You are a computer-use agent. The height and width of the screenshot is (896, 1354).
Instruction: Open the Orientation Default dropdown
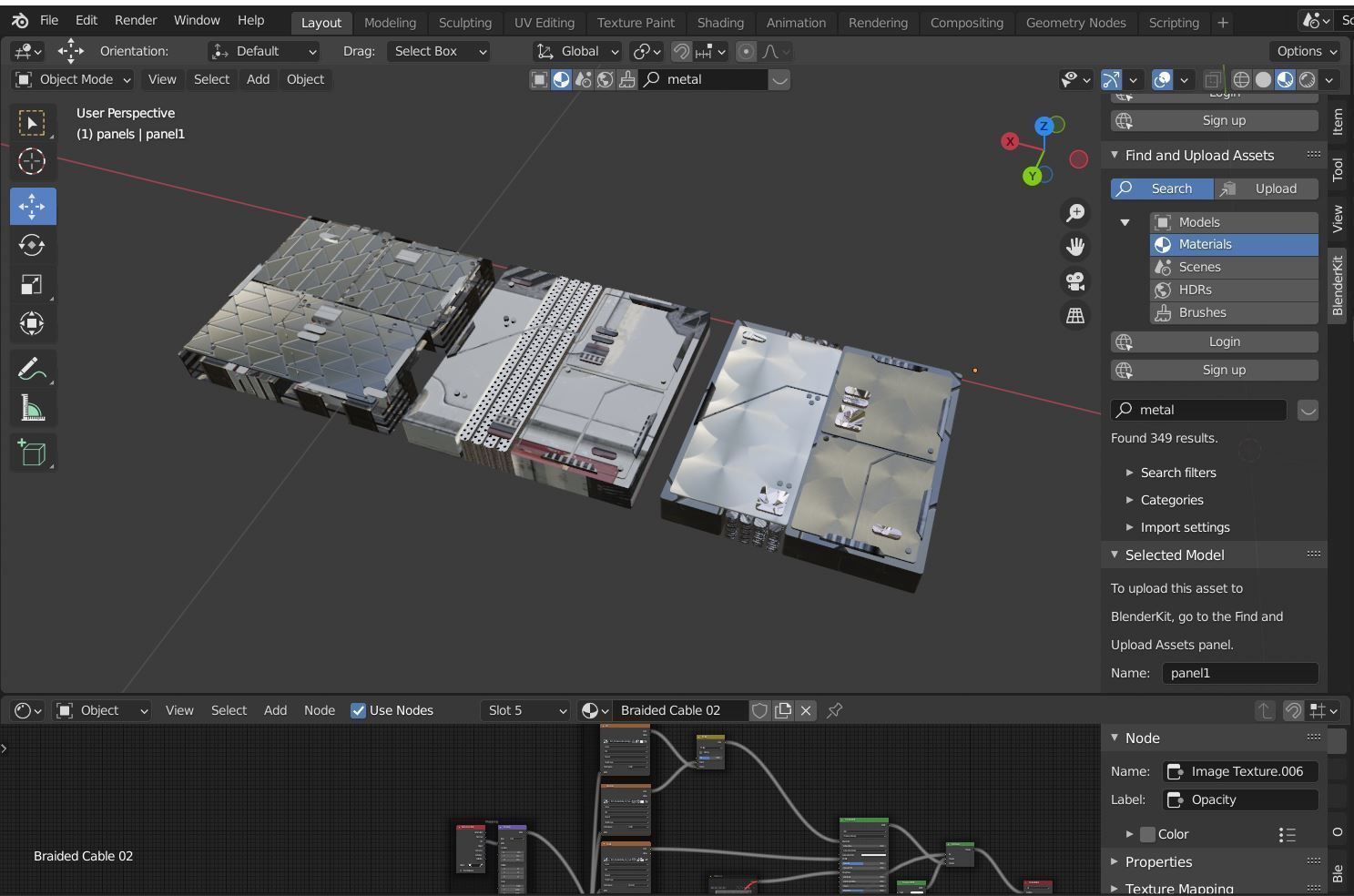tap(264, 52)
